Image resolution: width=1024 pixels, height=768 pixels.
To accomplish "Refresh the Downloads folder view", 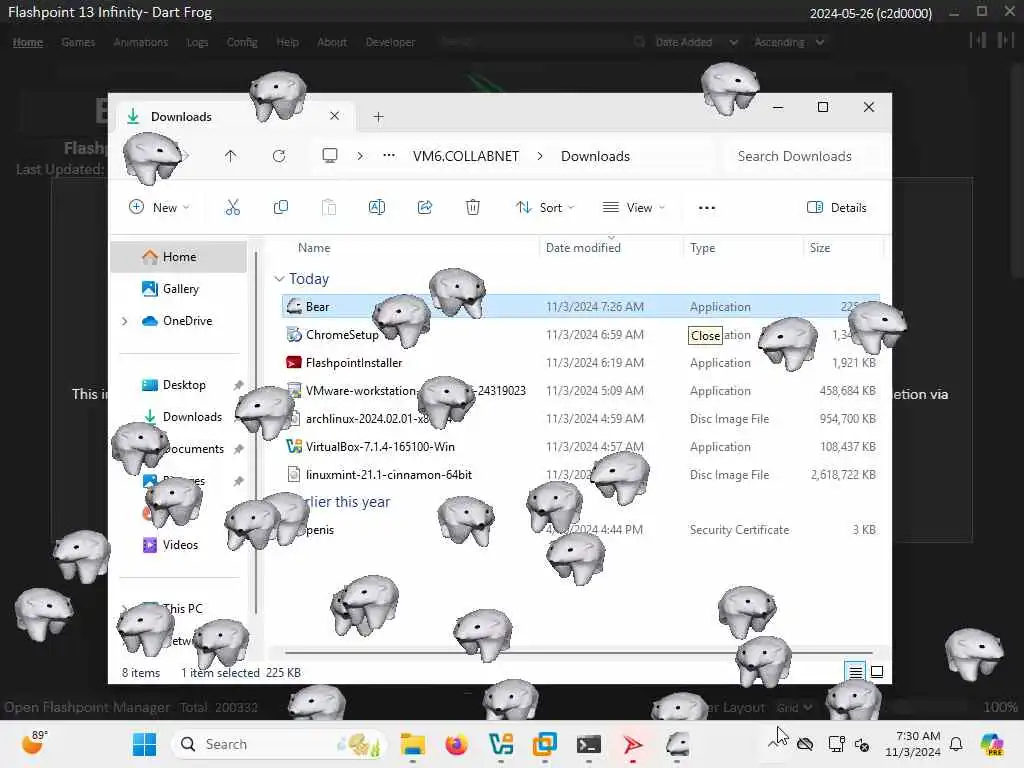I will (x=279, y=156).
